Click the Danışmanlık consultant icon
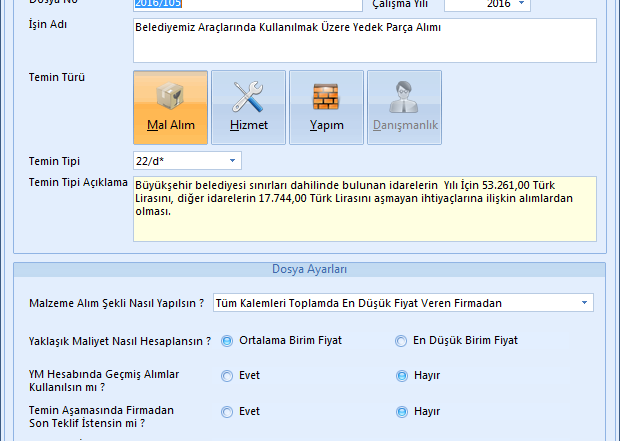The image size is (620, 441). [x=405, y=107]
